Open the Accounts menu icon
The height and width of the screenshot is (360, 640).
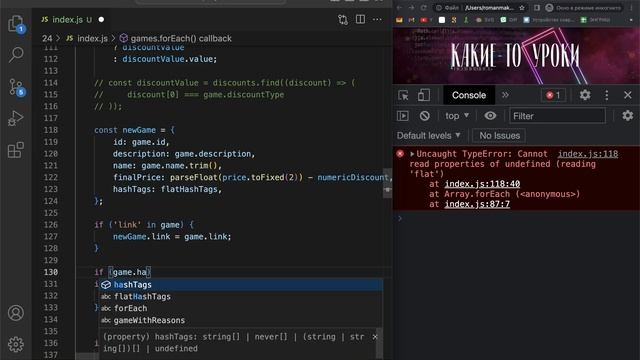point(16,313)
